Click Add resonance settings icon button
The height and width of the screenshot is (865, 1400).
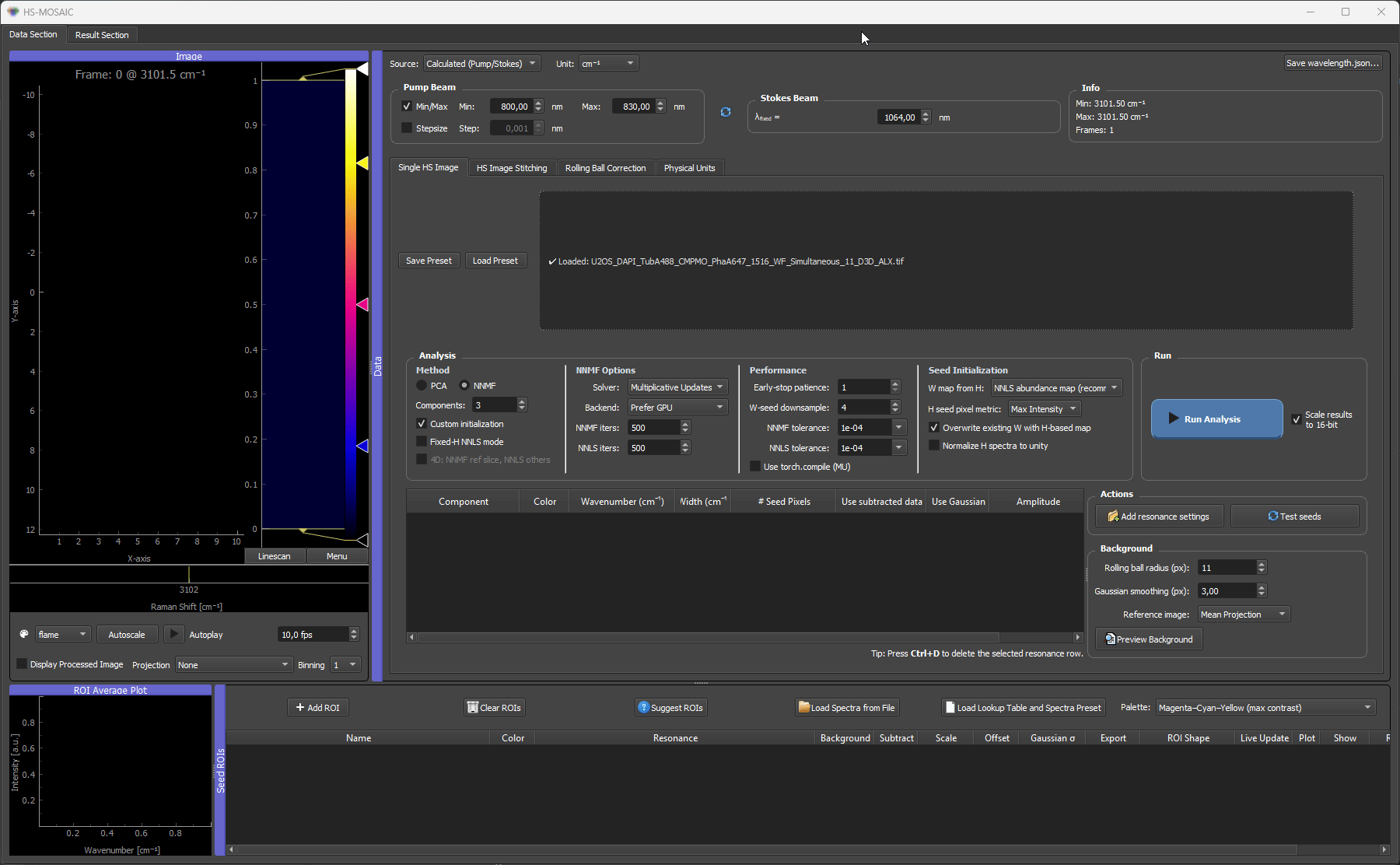[x=1159, y=516]
